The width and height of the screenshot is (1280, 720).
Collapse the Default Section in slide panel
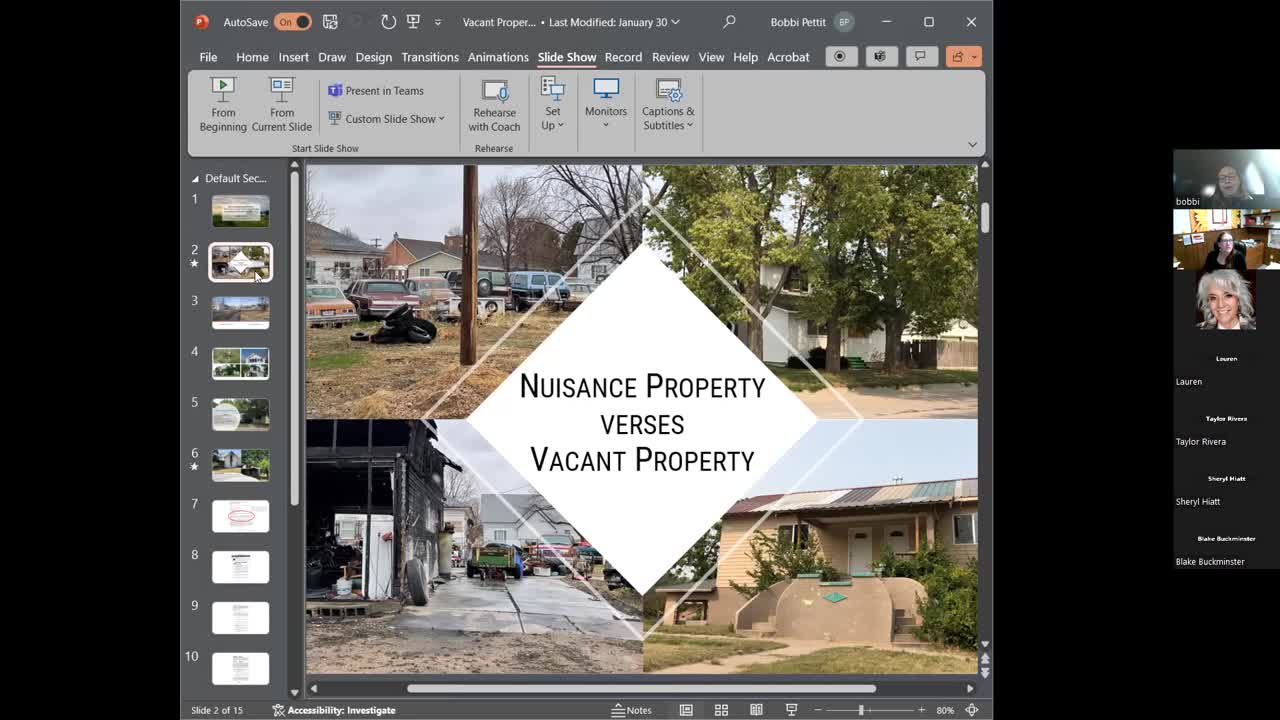195,179
